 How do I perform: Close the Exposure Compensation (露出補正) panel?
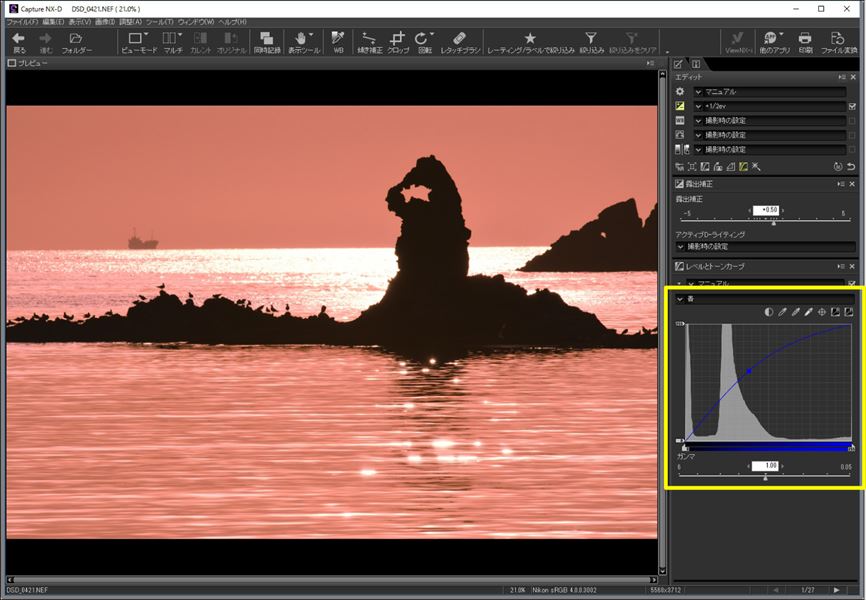pos(852,183)
